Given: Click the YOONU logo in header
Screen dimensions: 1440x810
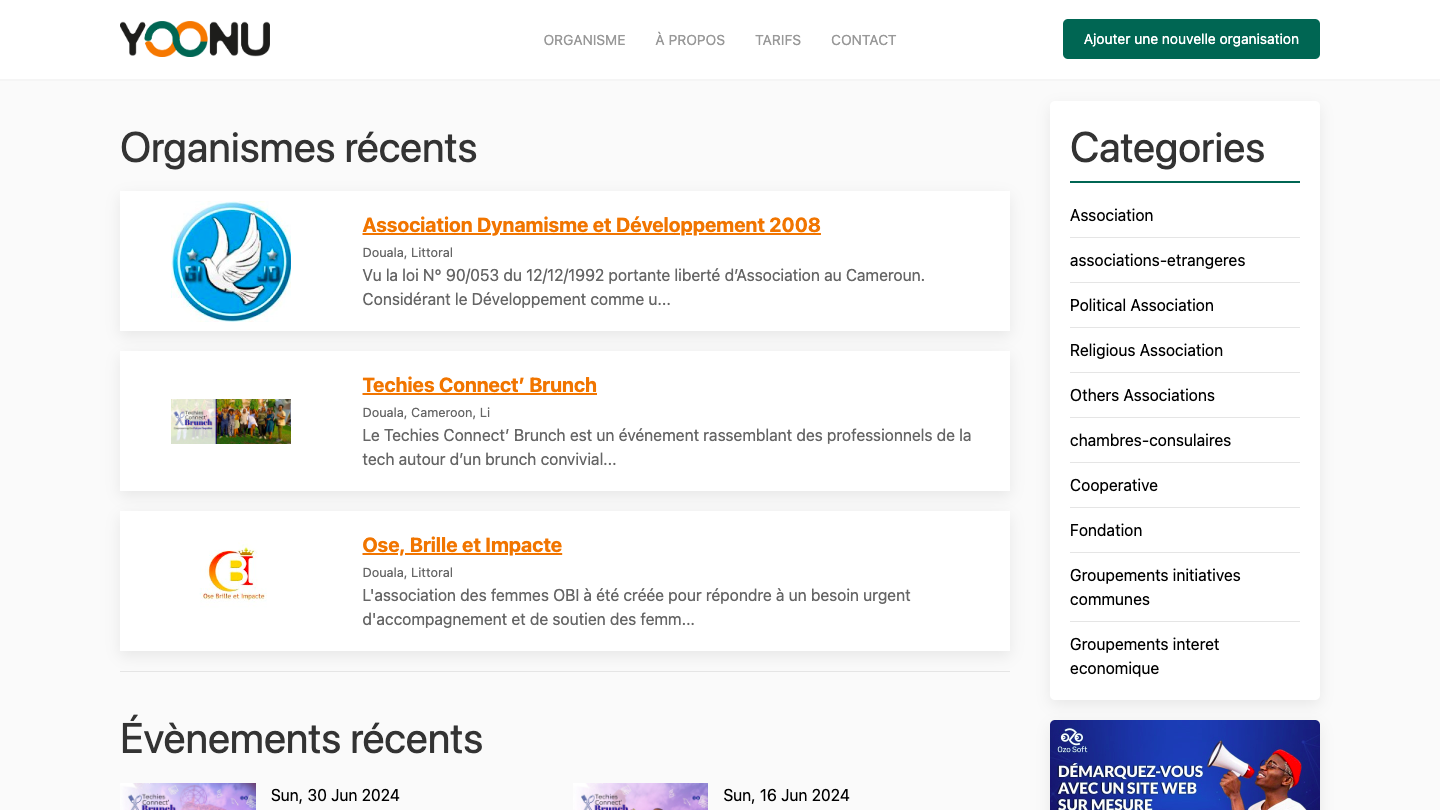Looking at the screenshot, I should (195, 39).
